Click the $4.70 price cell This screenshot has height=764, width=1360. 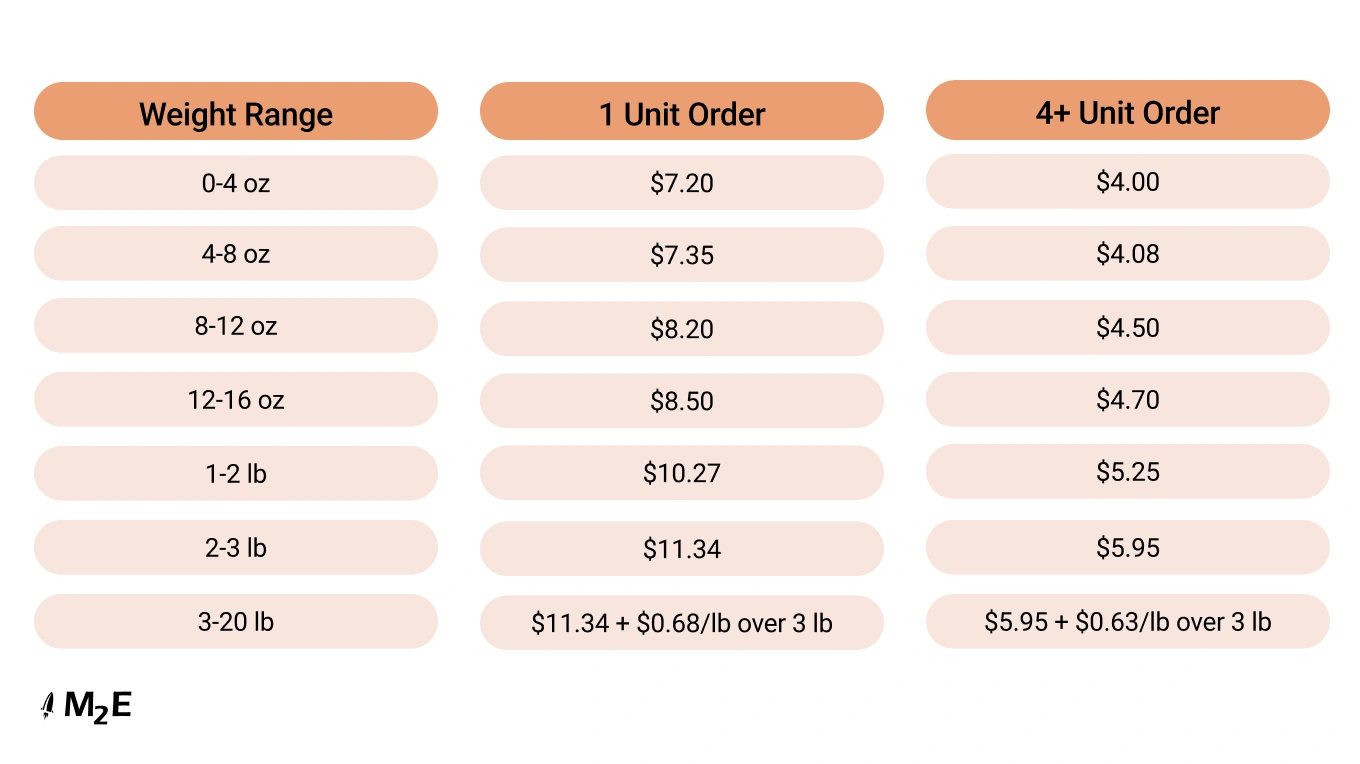coord(1127,400)
